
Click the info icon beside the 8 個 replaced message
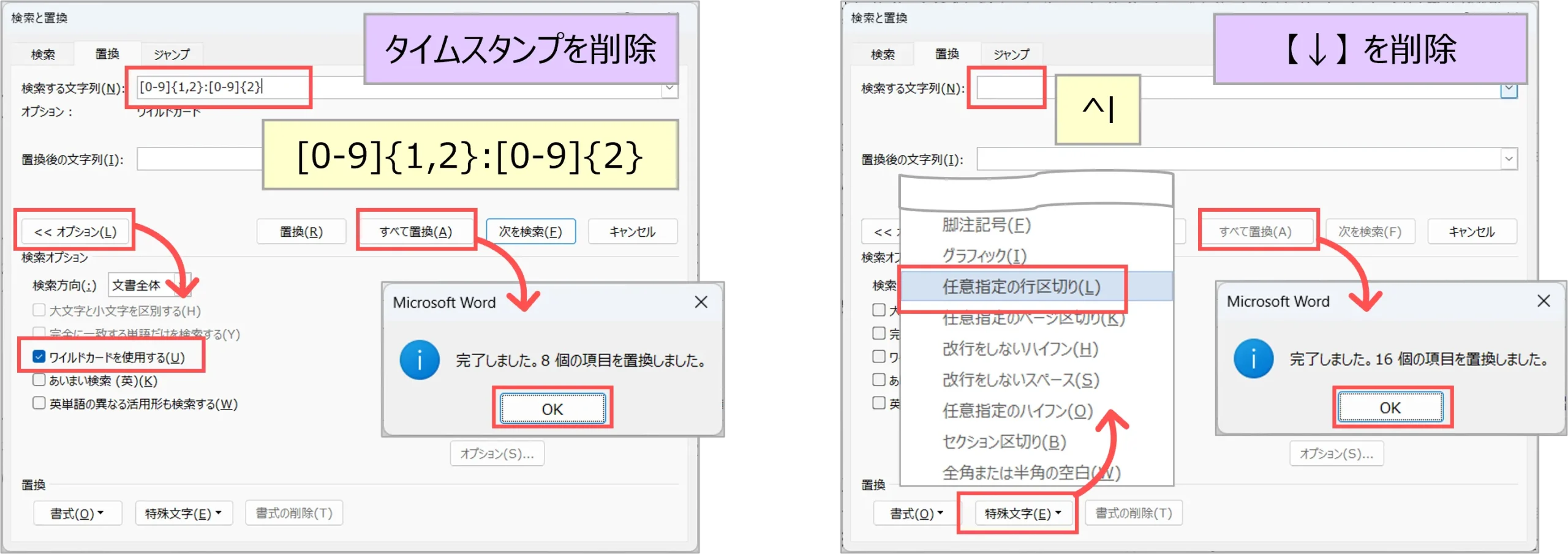[x=420, y=360]
